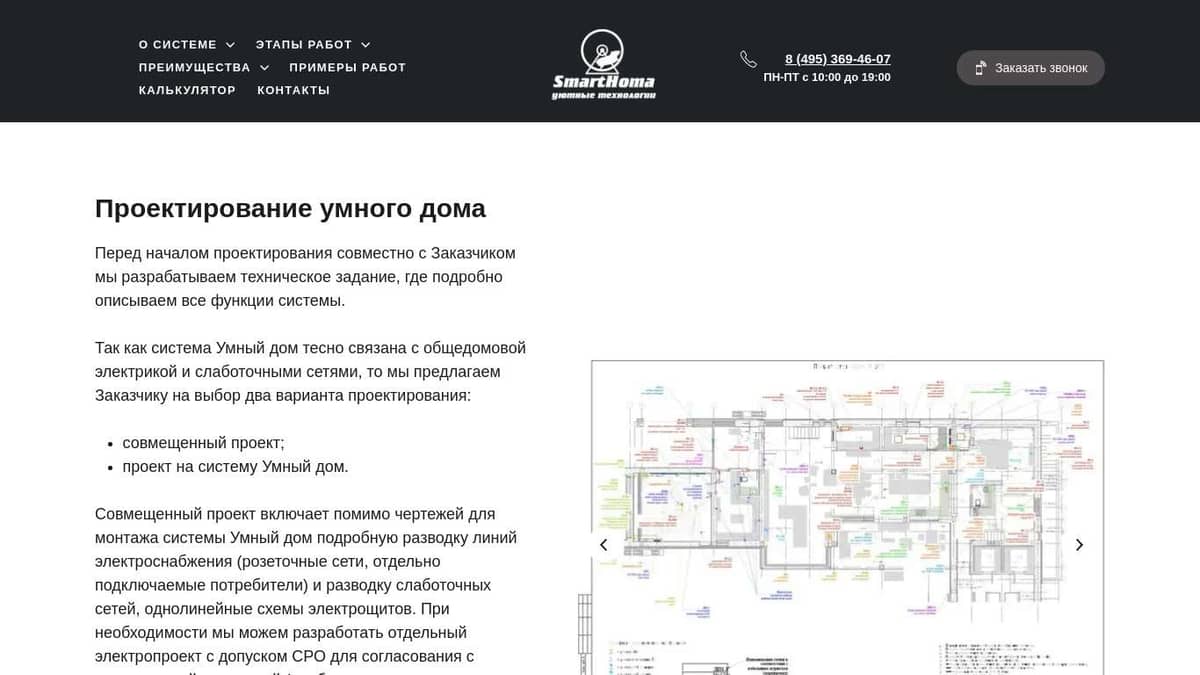The height and width of the screenshot is (675, 1200).
Task: Click the Проектирование умного дома heading
Action: point(290,208)
